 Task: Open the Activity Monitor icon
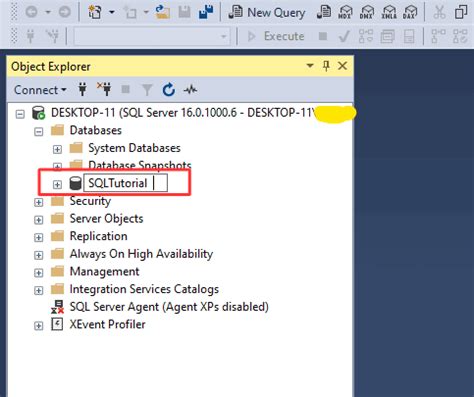190,90
